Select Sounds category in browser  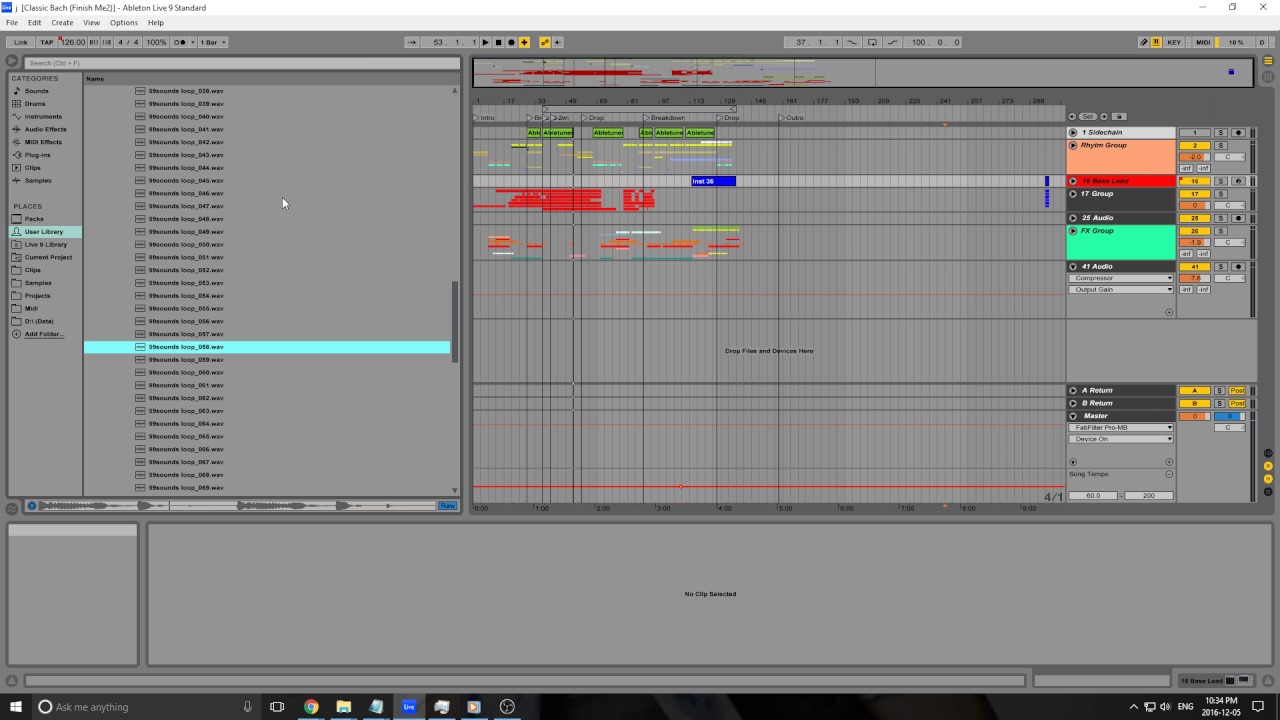click(x=36, y=91)
